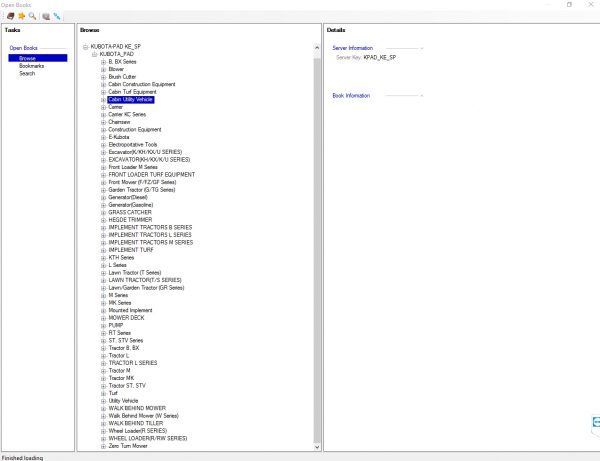
Task: Click the magnifying glass search toolbar icon
Action: pos(33,16)
